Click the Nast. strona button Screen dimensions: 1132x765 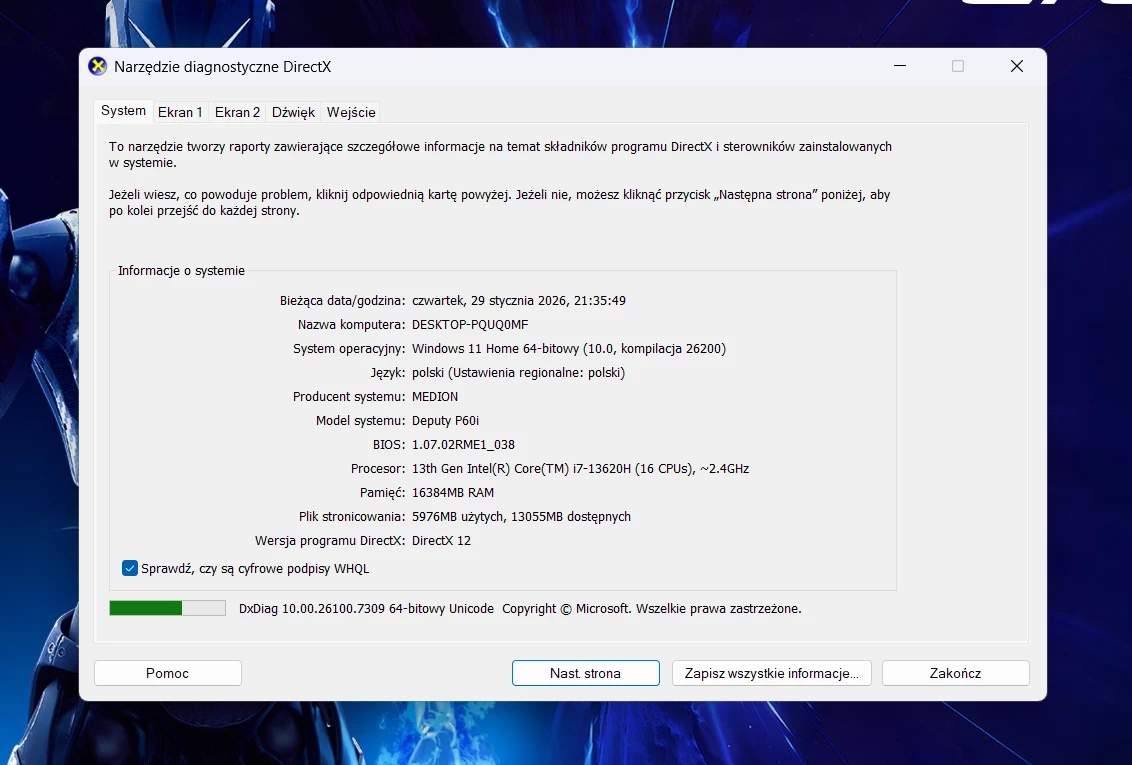click(x=585, y=673)
